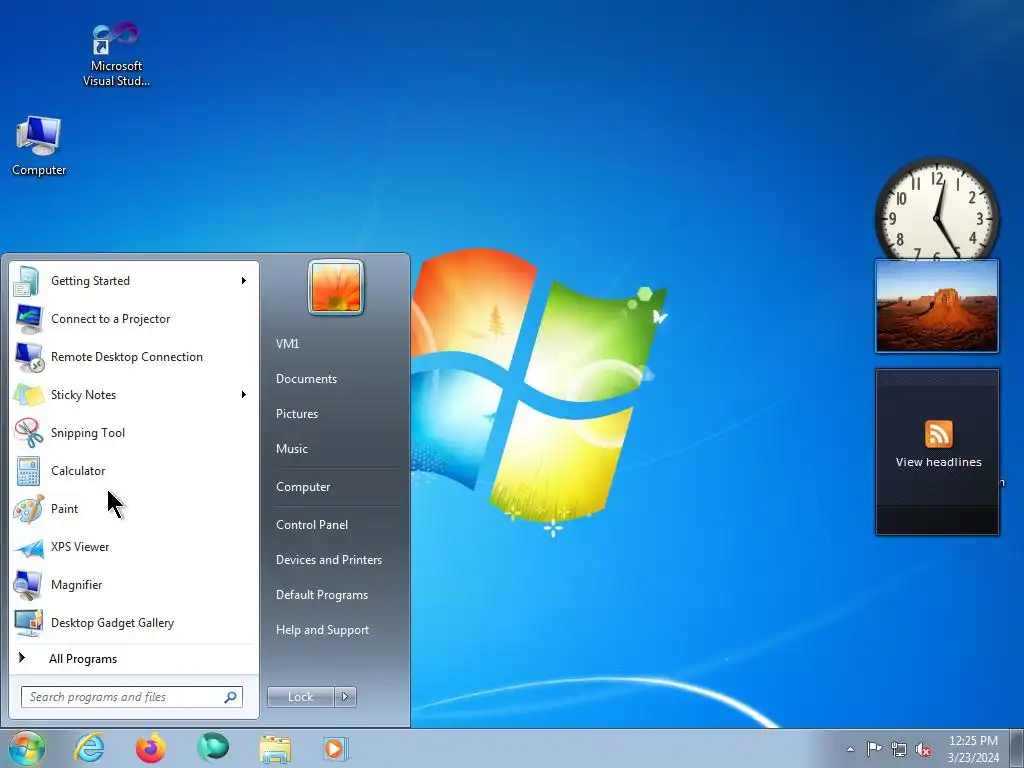Click View headlines in feed gadget
1024x768 pixels.
tap(938, 462)
